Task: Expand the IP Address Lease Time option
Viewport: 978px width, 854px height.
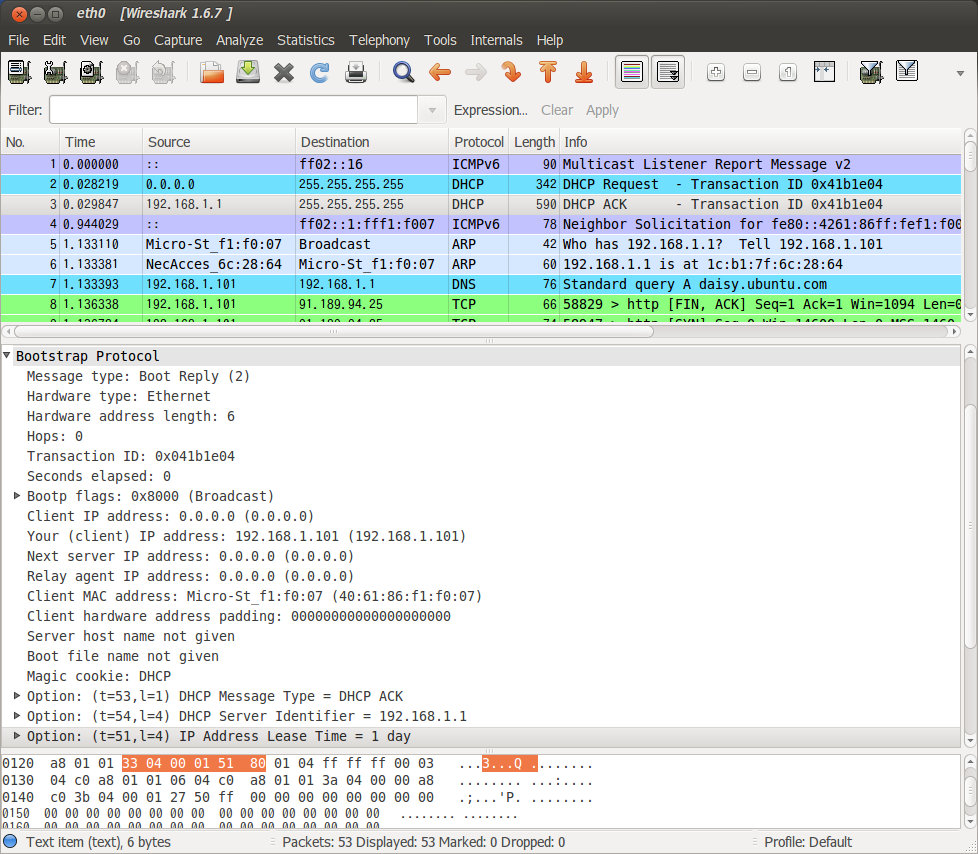Action: click(17, 735)
